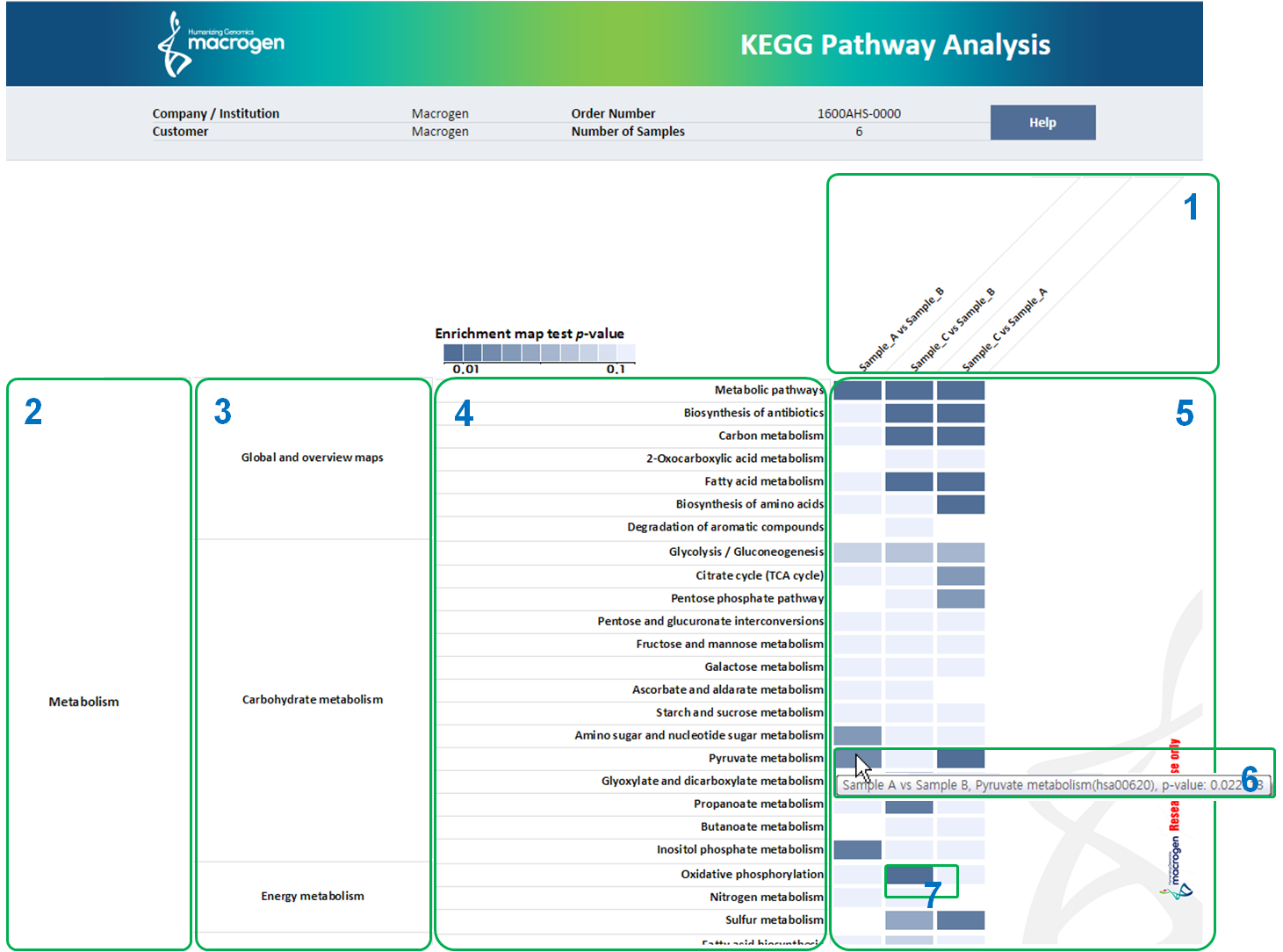The height and width of the screenshot is (952, 1283).
Task: Select the Sample_A vs Sample_B column header
Action: pos(900,329)
